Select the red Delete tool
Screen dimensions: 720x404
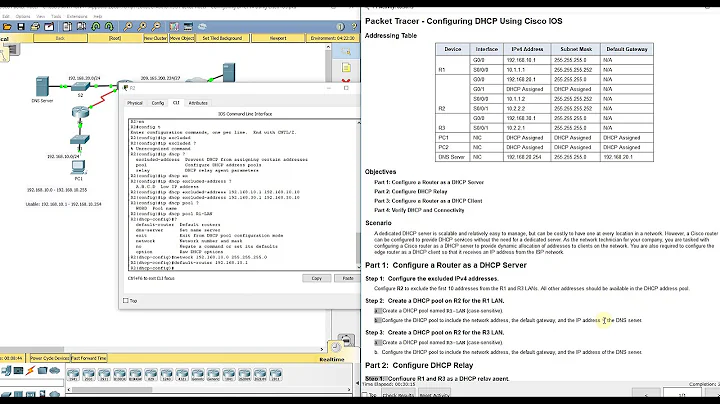[x=346, y=81]
